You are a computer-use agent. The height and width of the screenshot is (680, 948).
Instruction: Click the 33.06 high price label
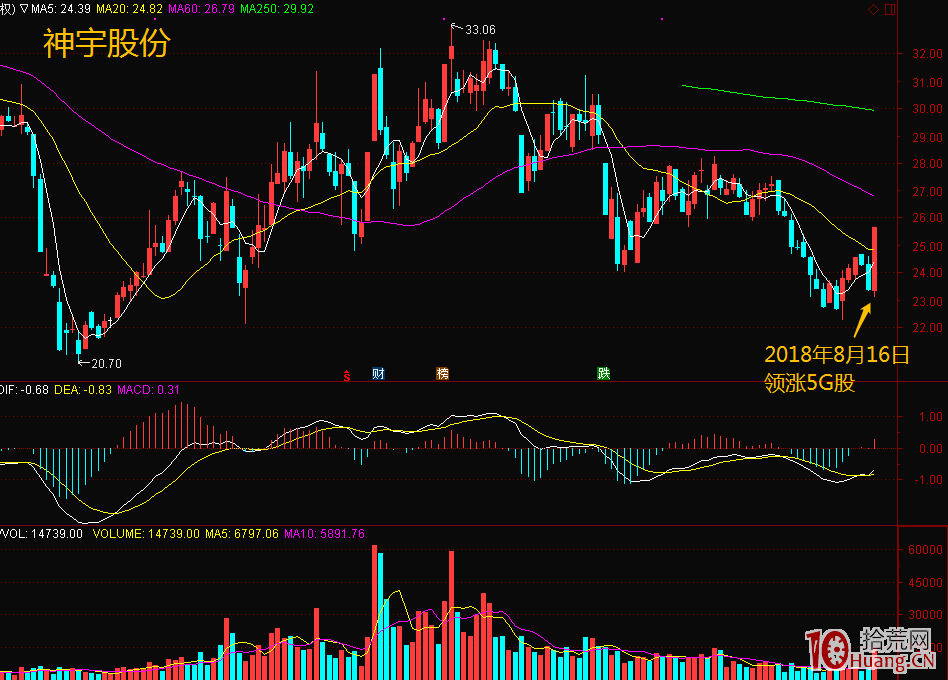pyautogui.click(x=480, y=30)
